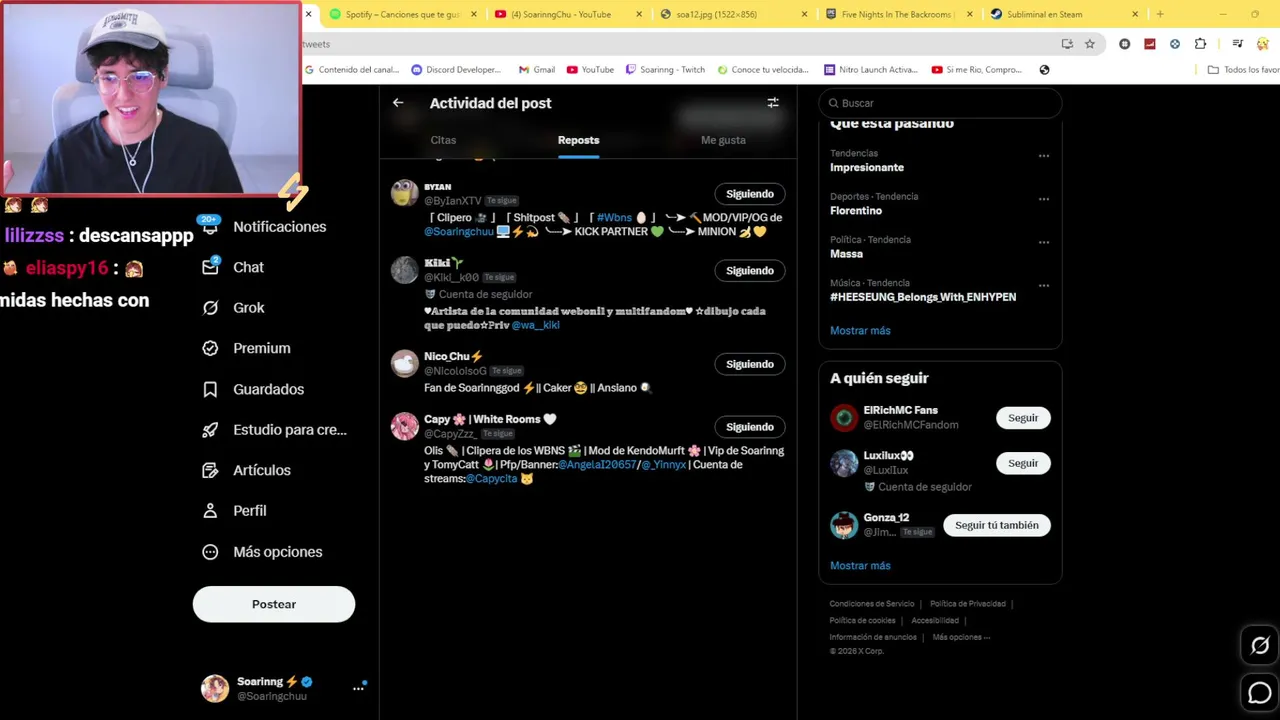Close the Spotify browser tab
Viewport: 1280px width, 720px height.
pyautogui.click(x=474, y=14)
